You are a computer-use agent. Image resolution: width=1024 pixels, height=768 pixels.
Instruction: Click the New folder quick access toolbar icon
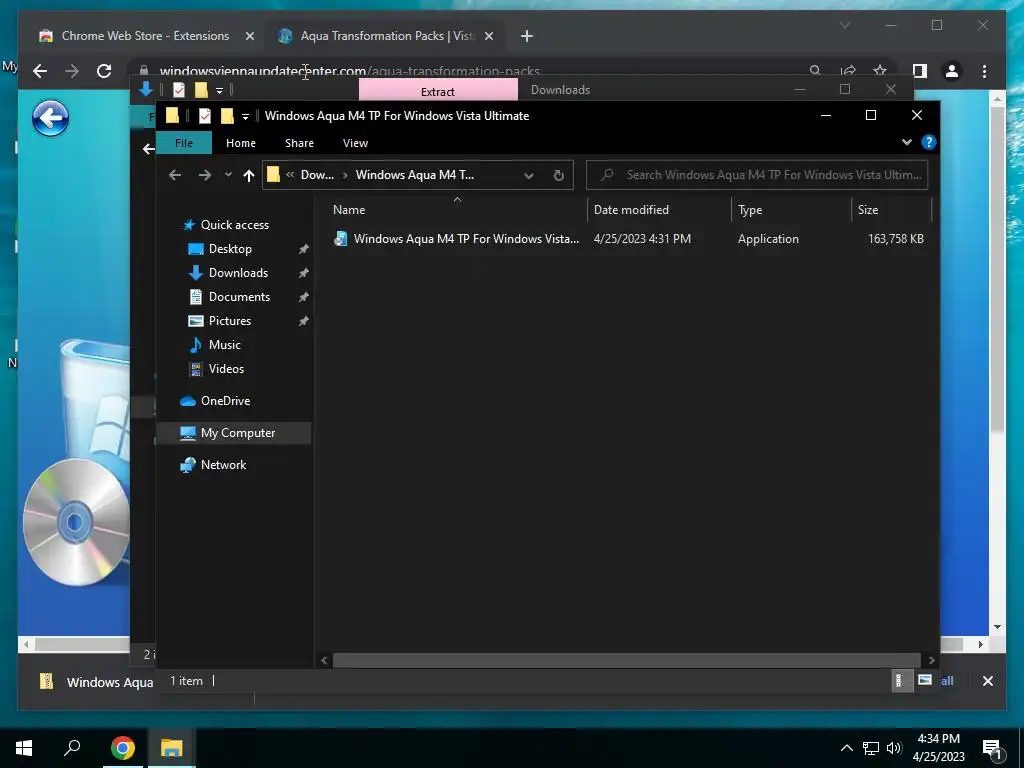(227, 116)
